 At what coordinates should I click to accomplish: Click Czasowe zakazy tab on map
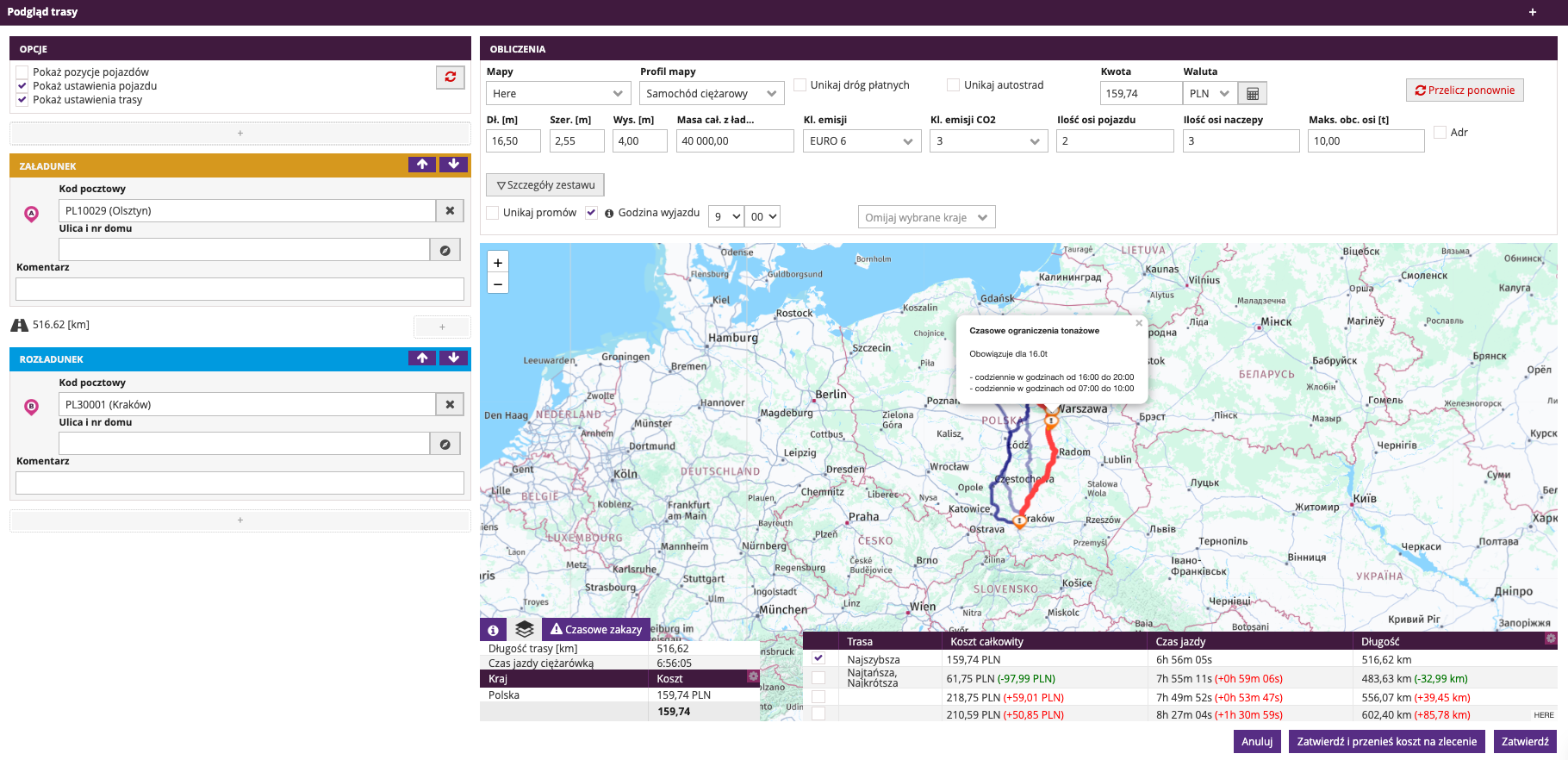pos(596,629)
